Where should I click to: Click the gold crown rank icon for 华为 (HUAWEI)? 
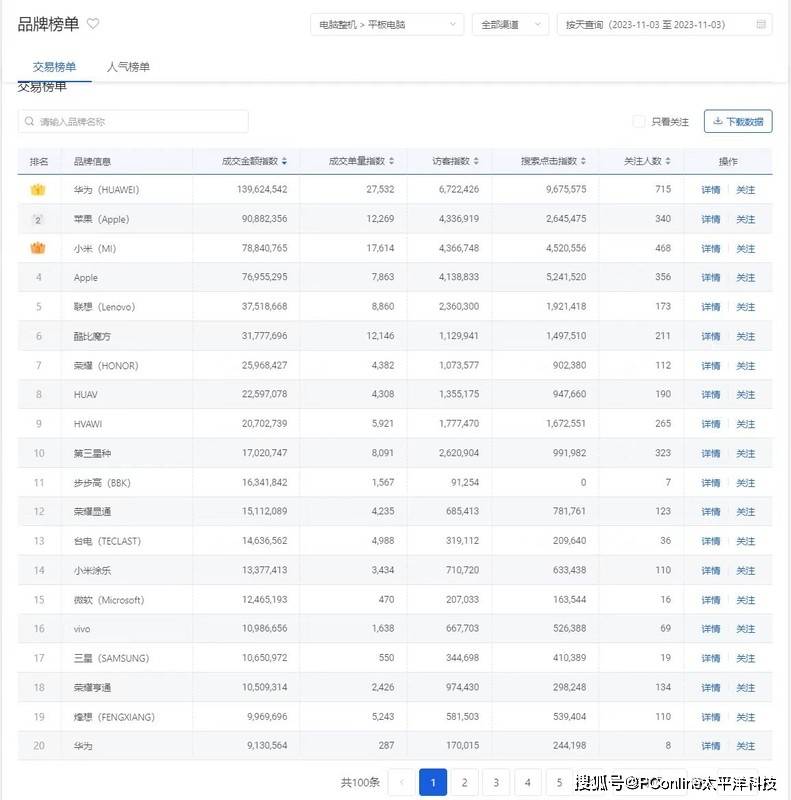tap(38, 190)
